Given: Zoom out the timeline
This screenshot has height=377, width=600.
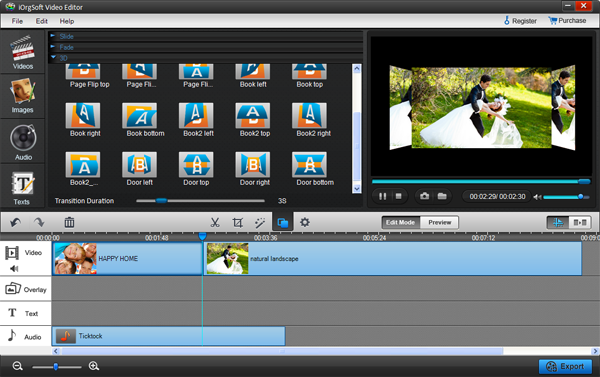Looking at the screenshot, I should (x=18, y=366).
